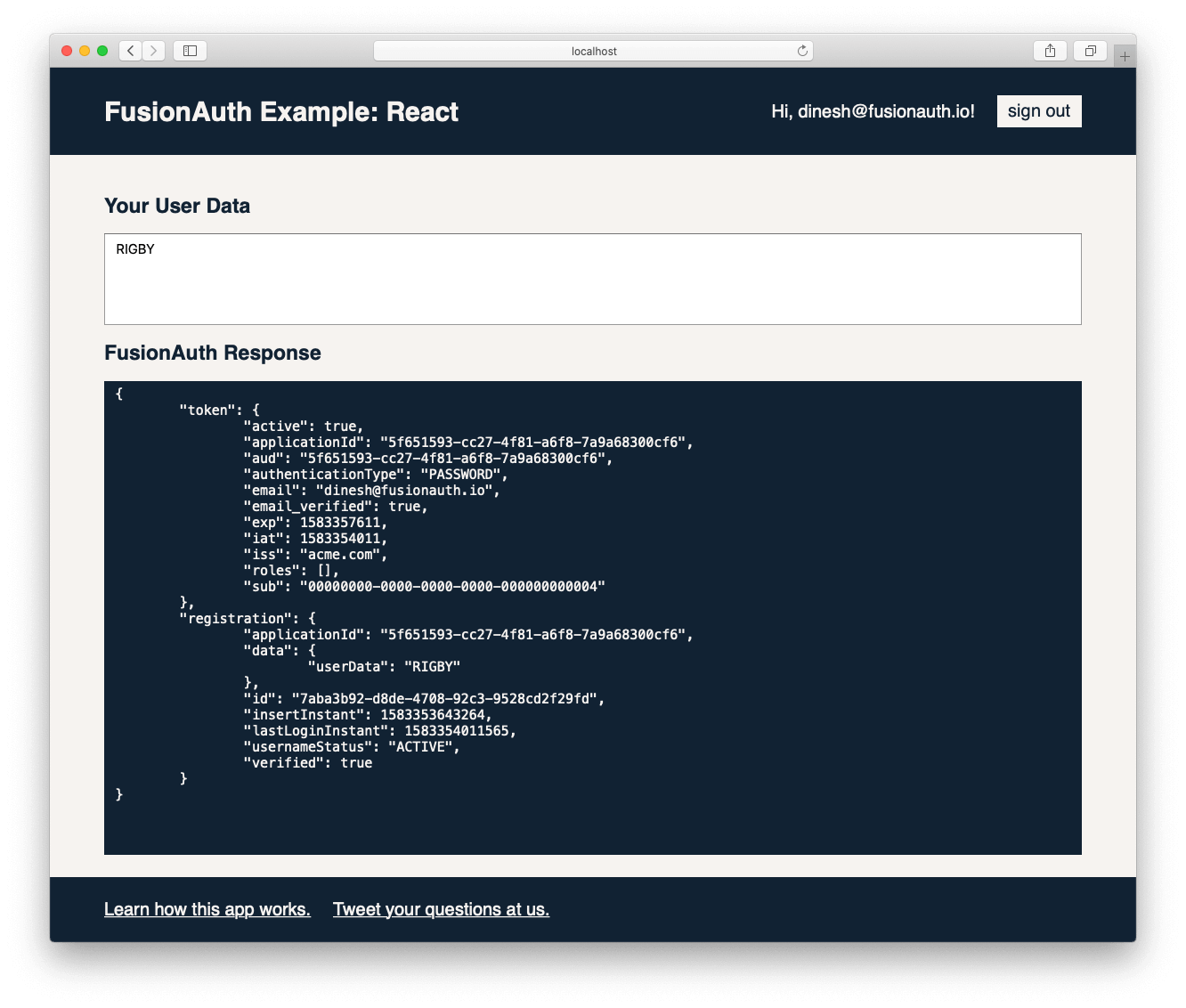Open a new tab with the plus button
Screen dimensions: 1186x1008
pos(1125,56)
